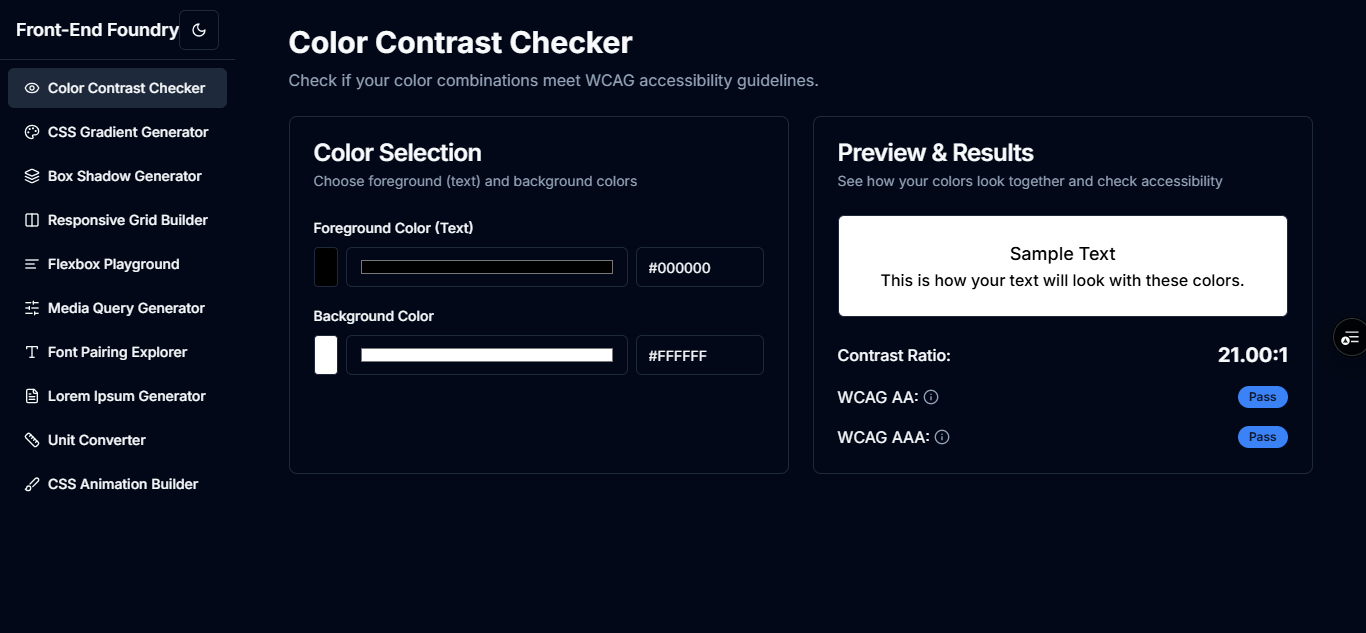This screenshot has width=1366, height=633.
Task: Click the WCAG AAA Pass badge
Action: [x=1262, y=436]
